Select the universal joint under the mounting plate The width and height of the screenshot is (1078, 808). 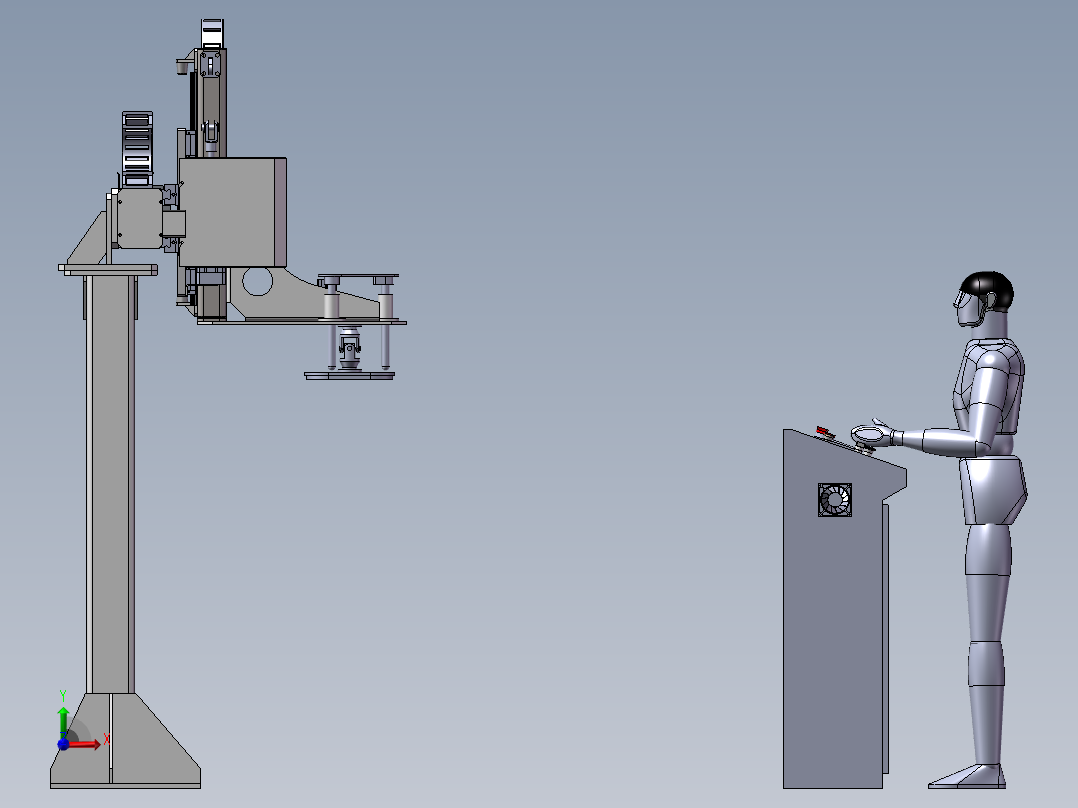point(349,349)
